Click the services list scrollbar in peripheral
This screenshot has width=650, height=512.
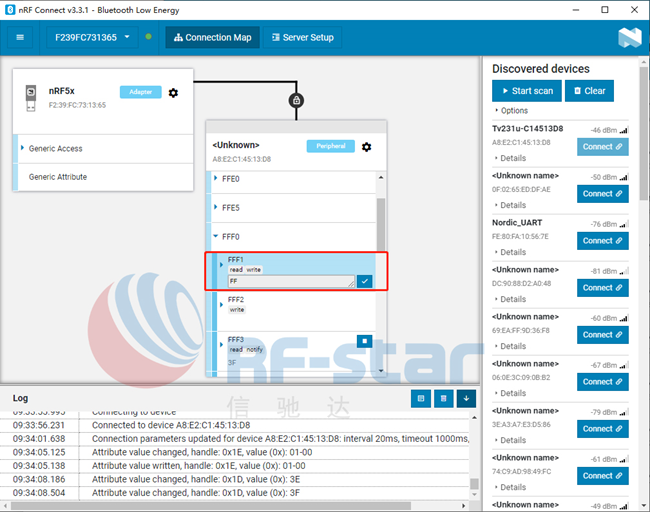tap(381, 224)
